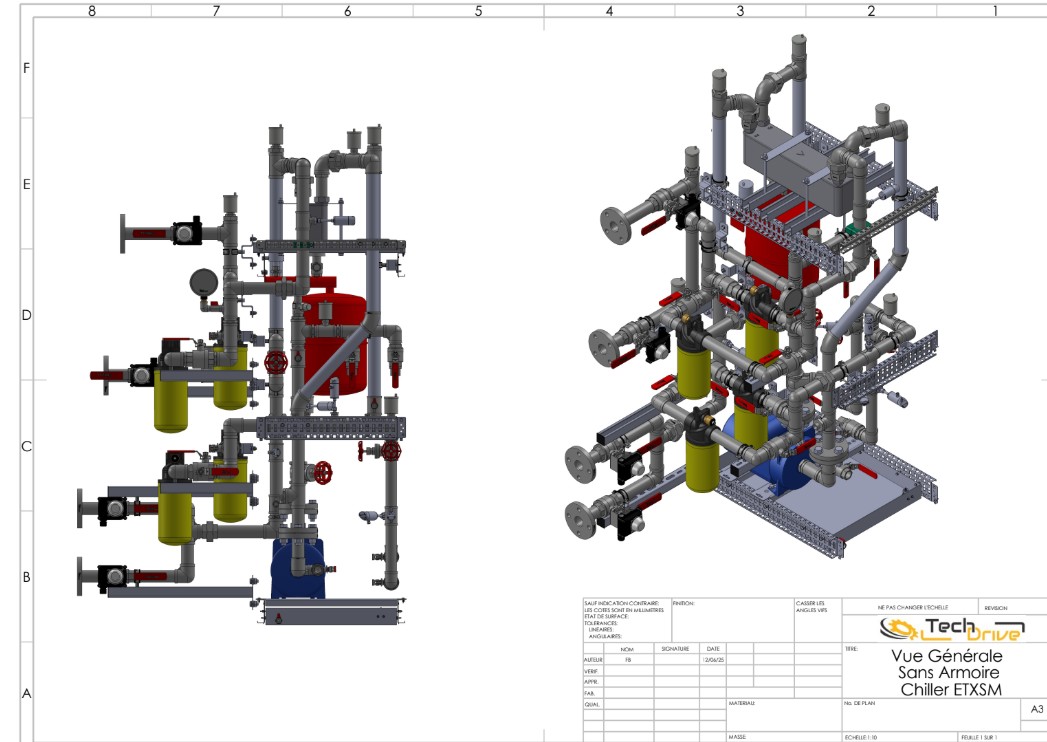Click zone number '1' on top border
Image resolution: width=1047 pixels, height=742 pixels.
[995, 11]
